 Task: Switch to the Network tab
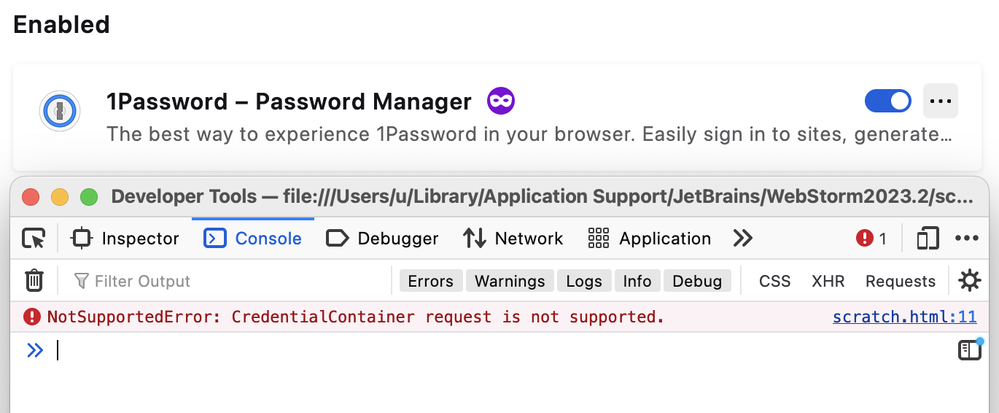click(x=514, y=238)
